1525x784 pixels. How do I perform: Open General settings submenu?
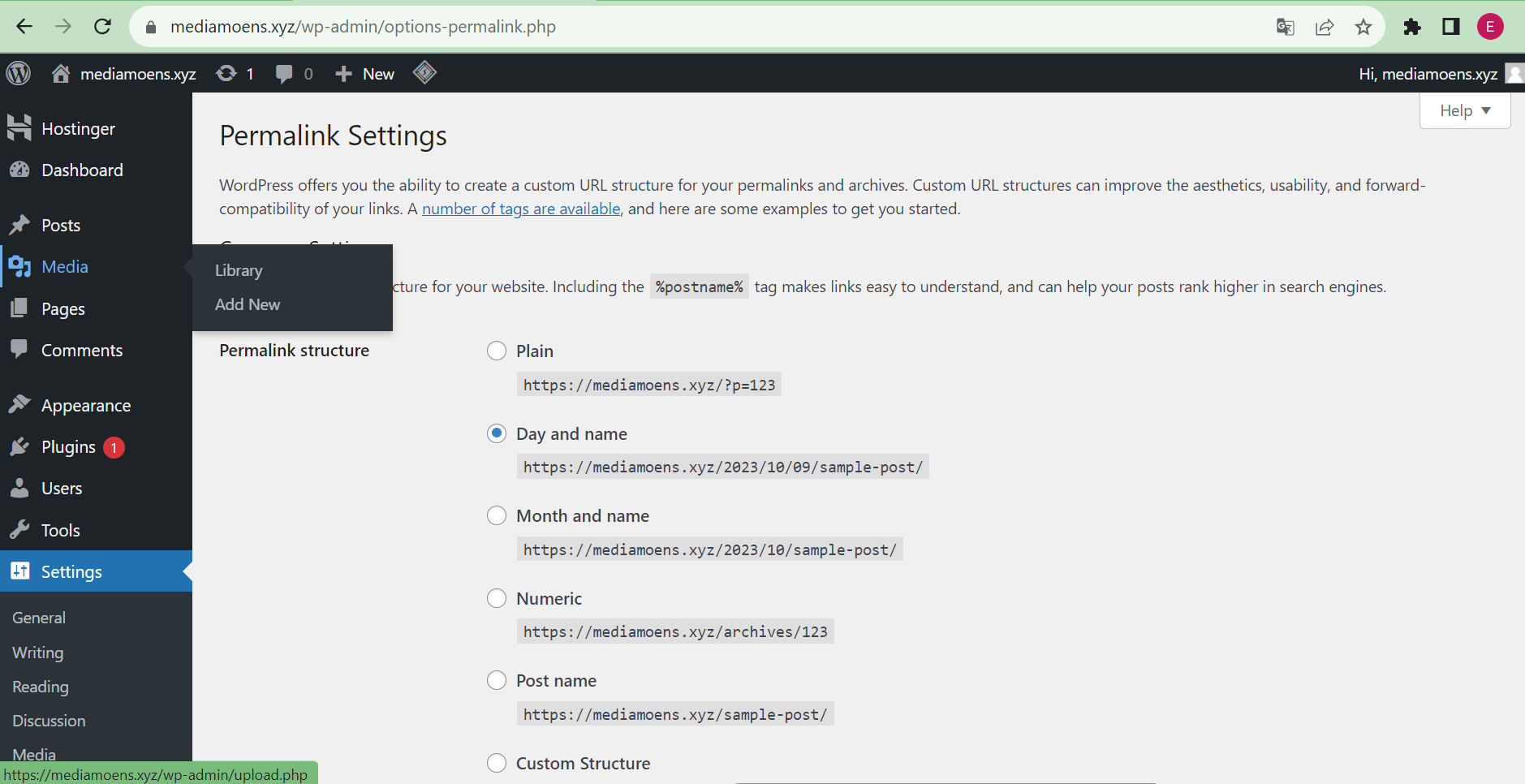[x=39, y=618]
